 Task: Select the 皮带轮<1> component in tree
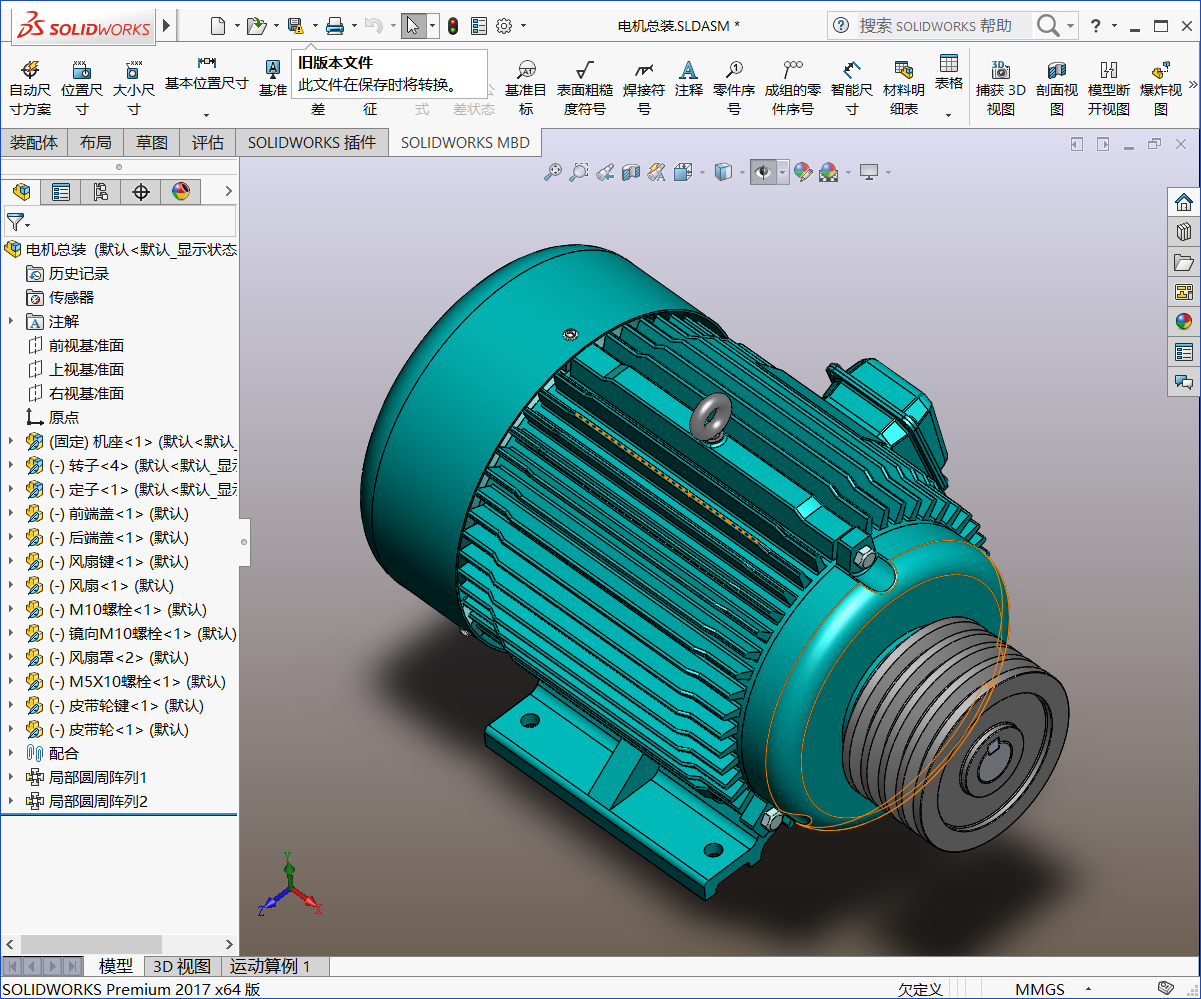118,730
